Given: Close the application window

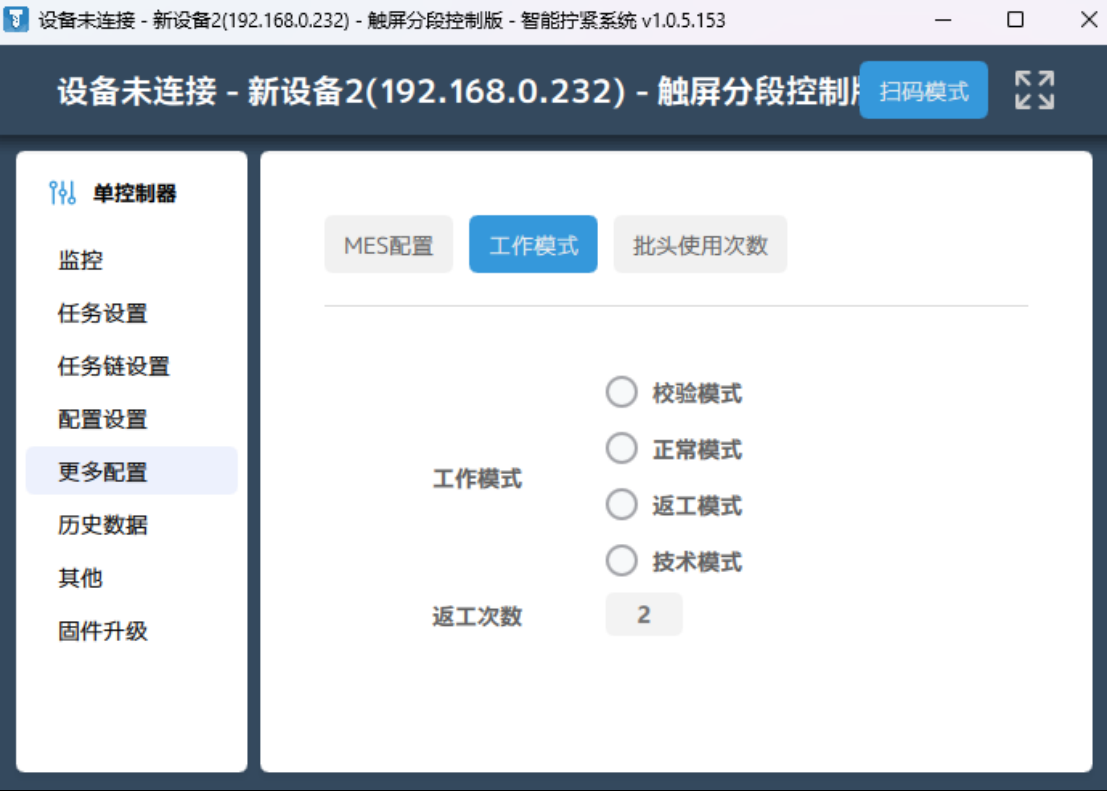Looking at the screenshot, I should coord(1089,20).
